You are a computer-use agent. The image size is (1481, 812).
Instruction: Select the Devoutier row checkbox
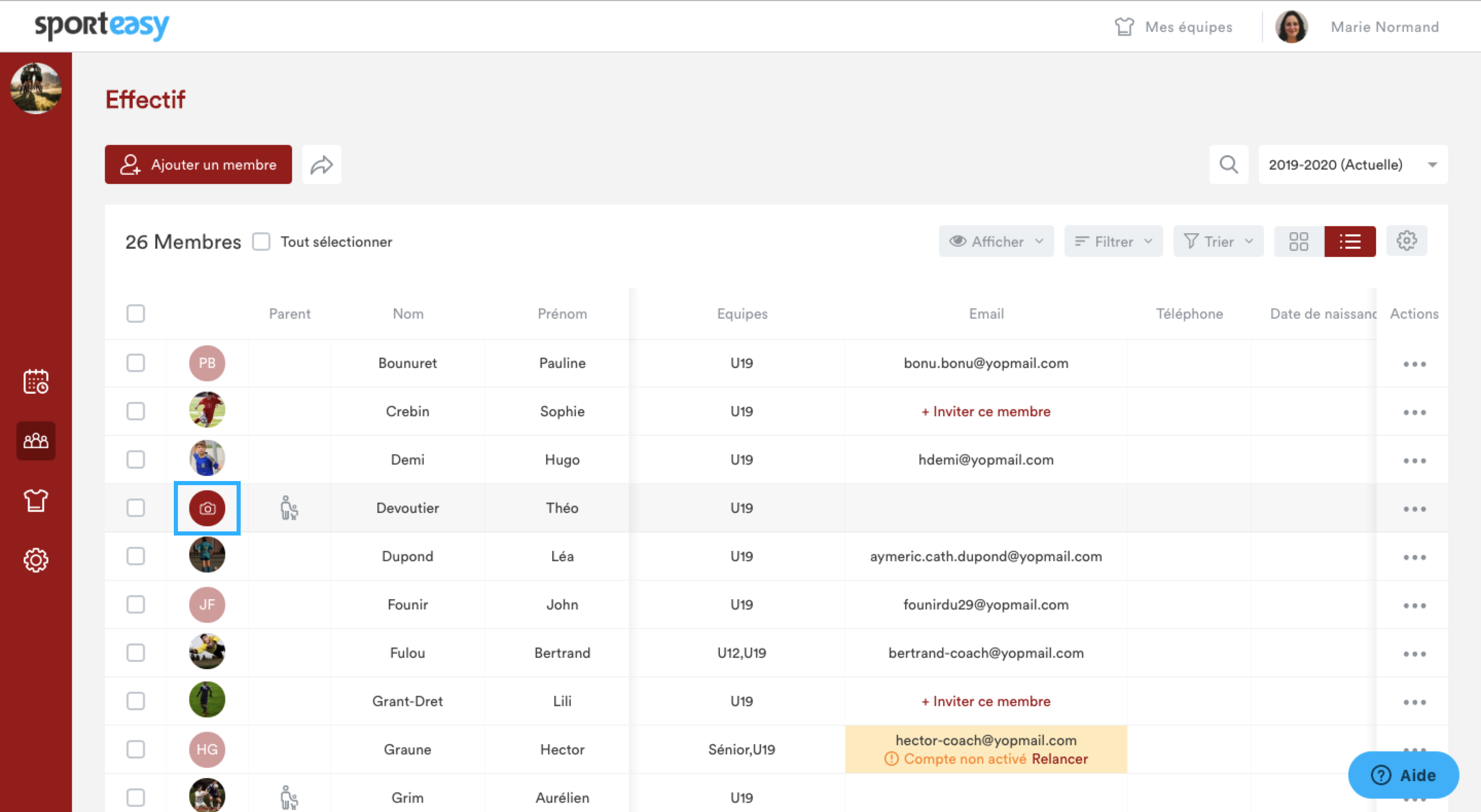136,508
